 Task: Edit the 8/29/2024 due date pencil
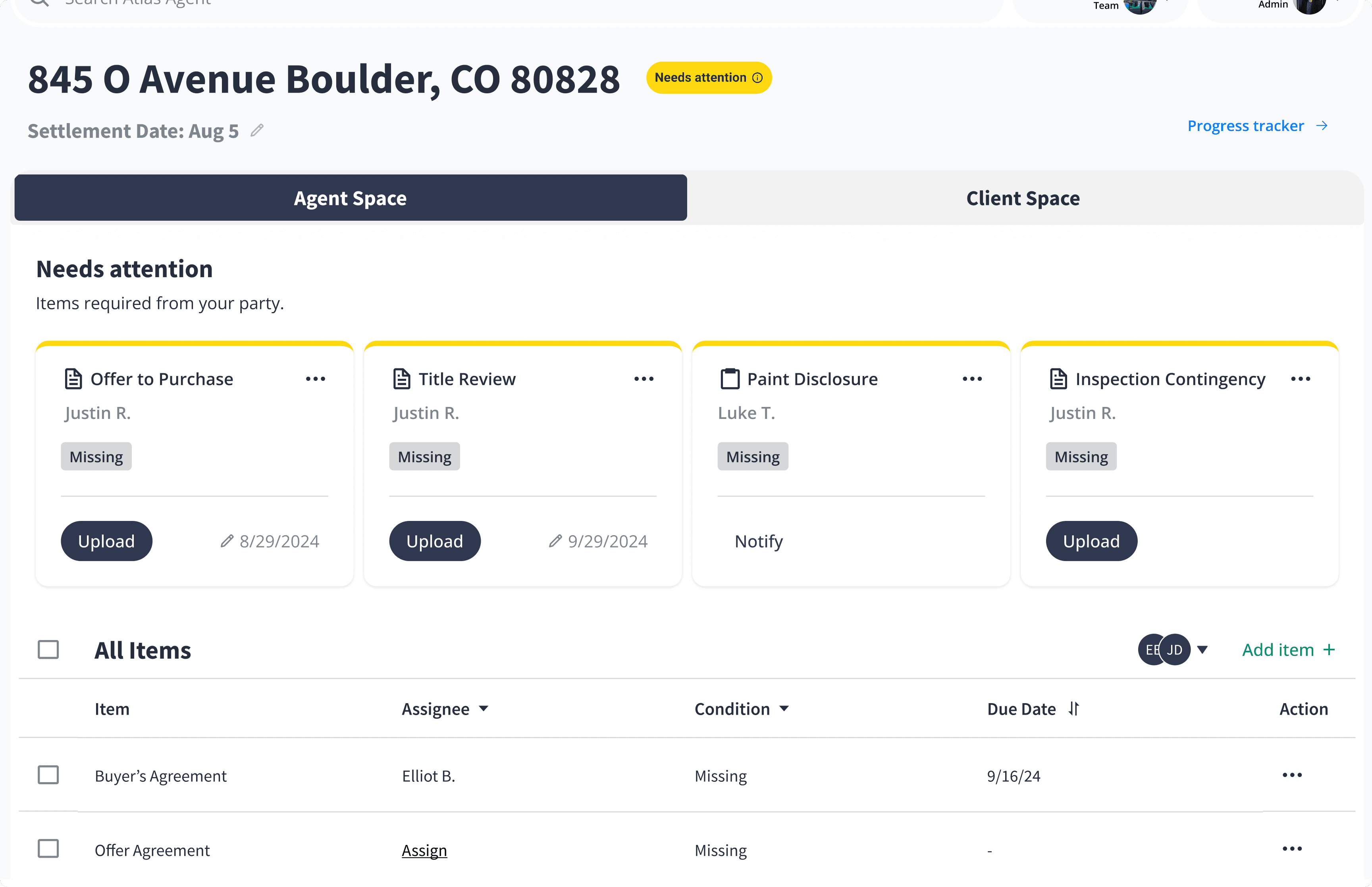(227, 541)
